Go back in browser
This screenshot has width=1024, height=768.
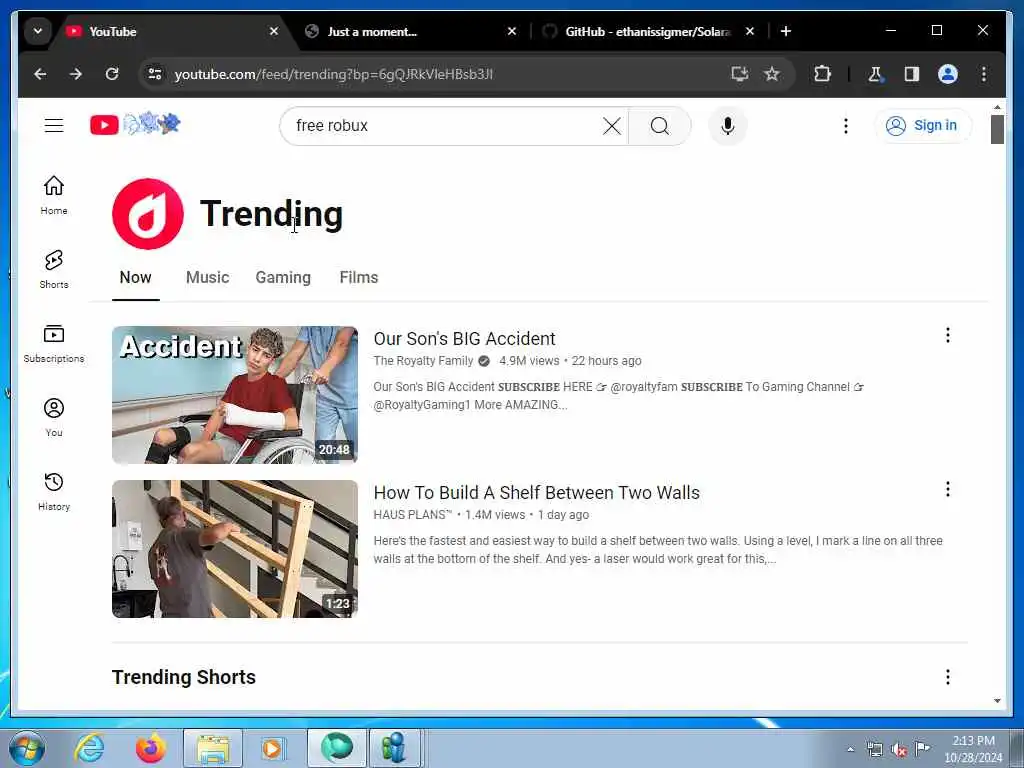point(40,74)
